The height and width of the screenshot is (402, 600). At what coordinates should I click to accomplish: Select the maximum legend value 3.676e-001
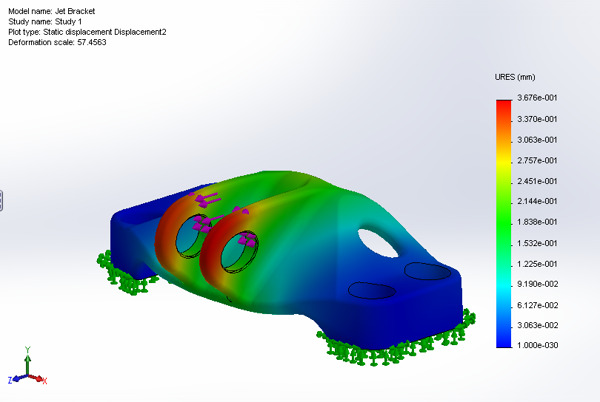[537, 98]
